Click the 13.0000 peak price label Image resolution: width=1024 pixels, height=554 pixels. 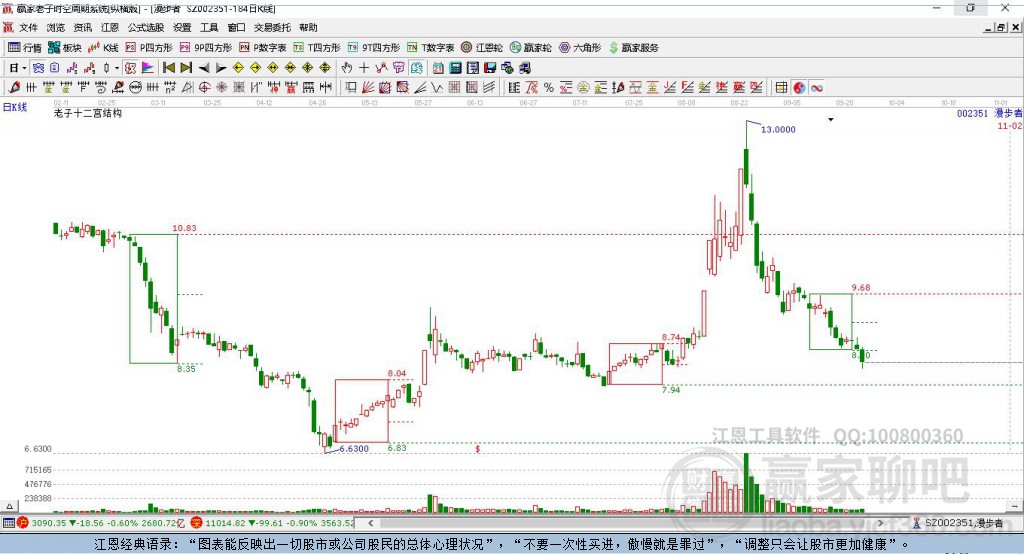point(778,130)
